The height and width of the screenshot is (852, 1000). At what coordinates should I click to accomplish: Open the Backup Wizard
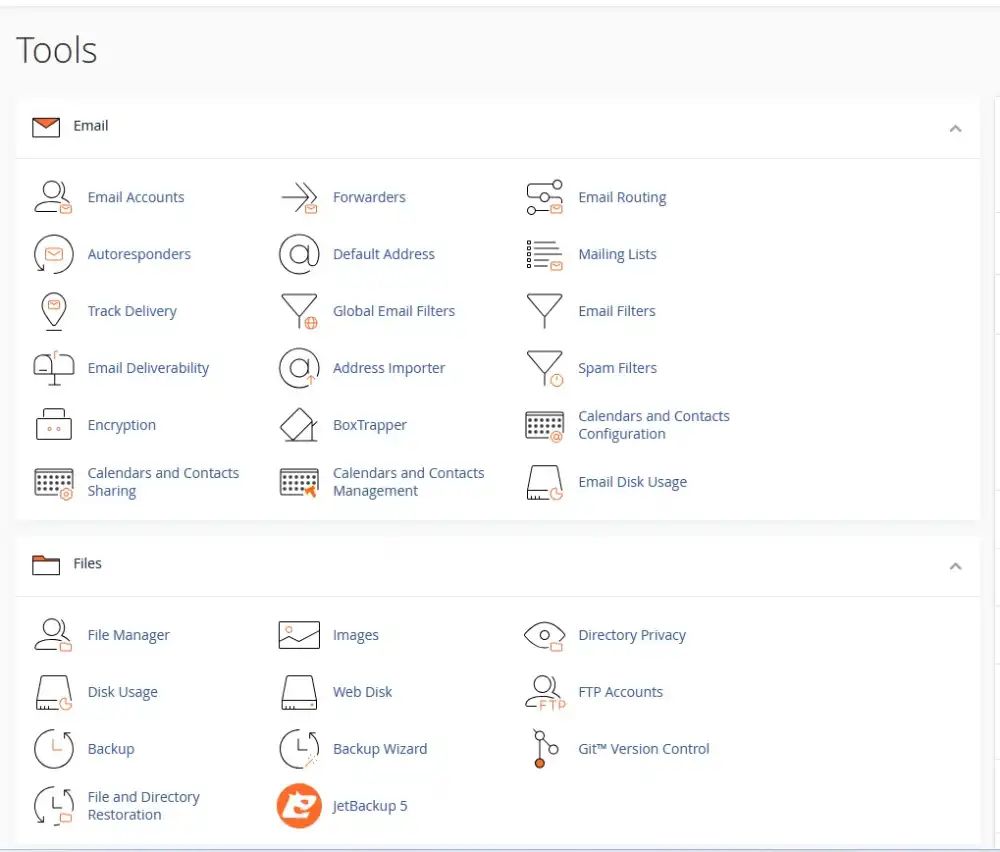tap(380, 748)
